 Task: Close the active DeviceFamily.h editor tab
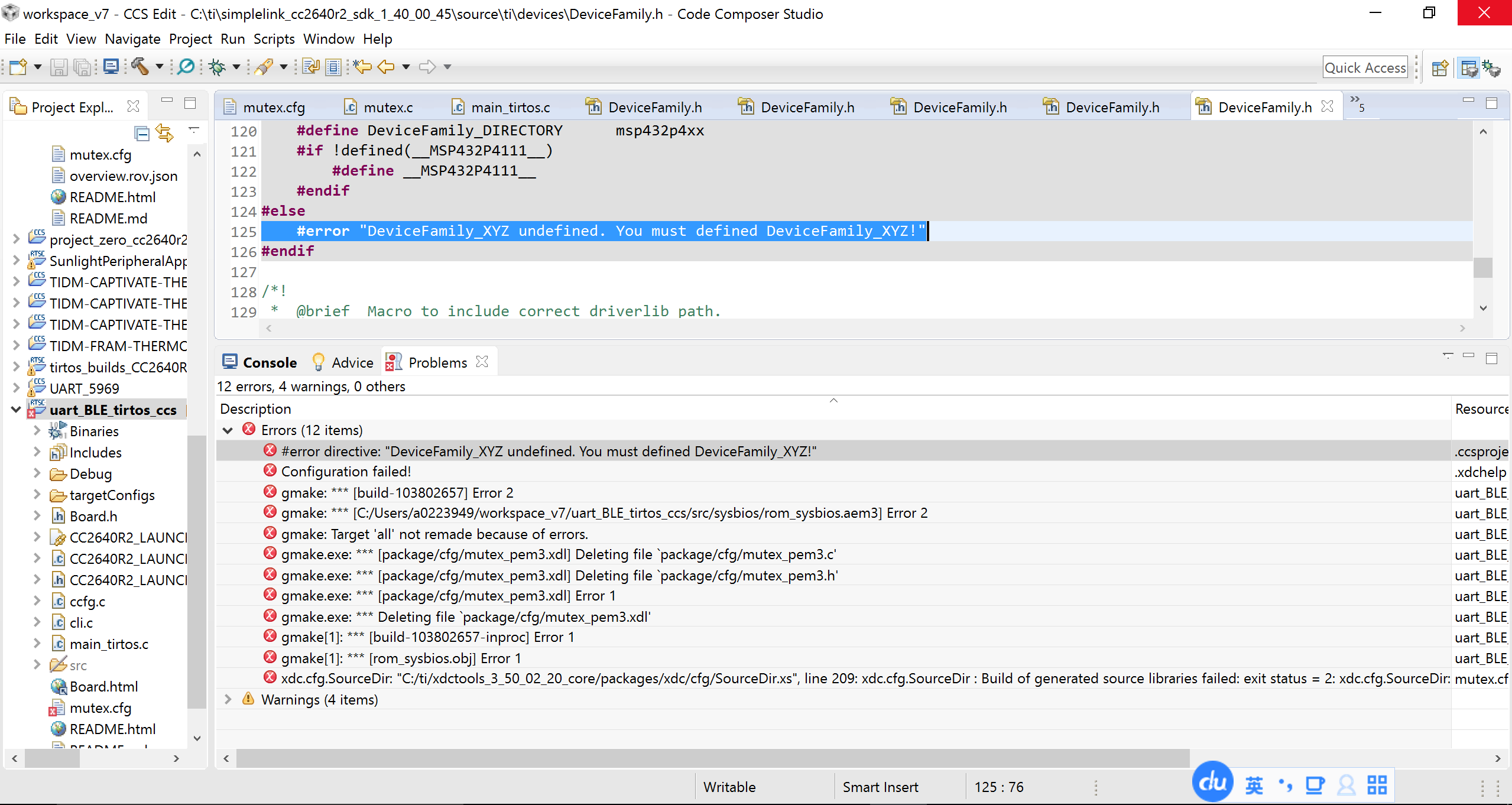pos(1328,106)
